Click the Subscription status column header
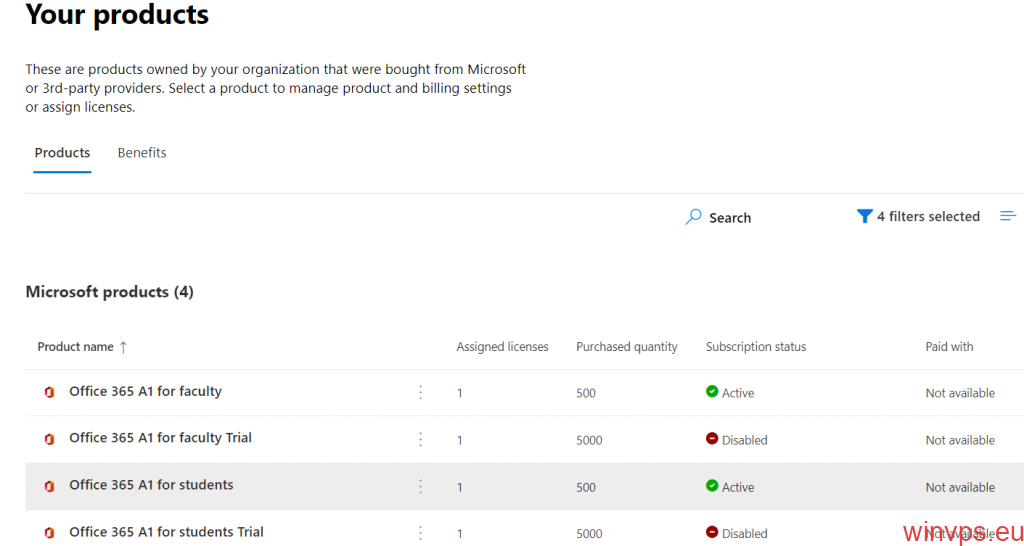 (x=755, y=347)
